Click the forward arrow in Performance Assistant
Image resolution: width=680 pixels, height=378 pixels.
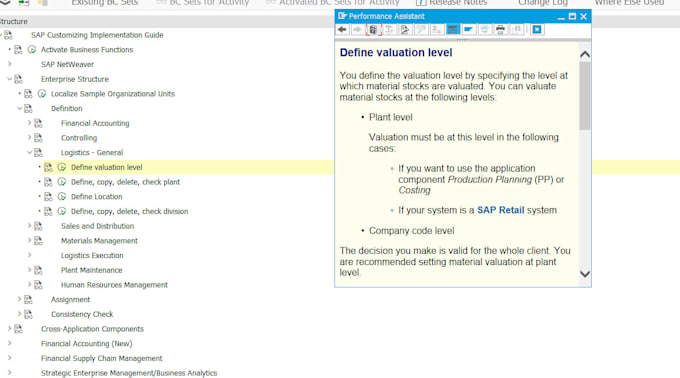tap(357, 29)
